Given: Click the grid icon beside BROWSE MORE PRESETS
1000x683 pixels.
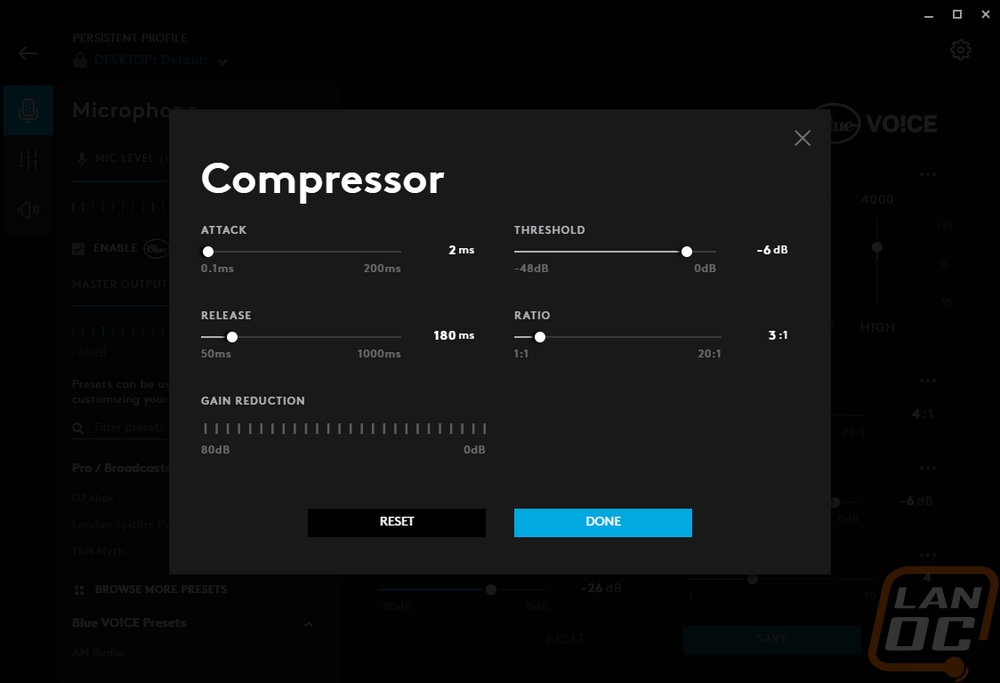Looking at the screenshot, I should [79, 590].
